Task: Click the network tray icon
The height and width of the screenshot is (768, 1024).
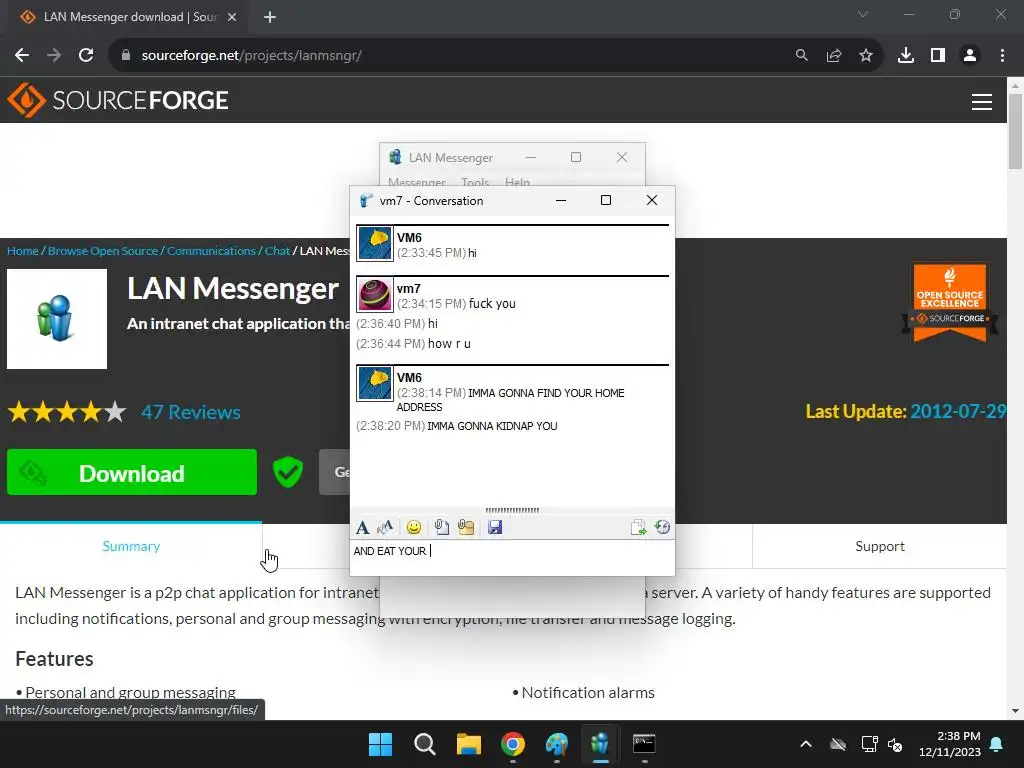Action: point(869,744)
